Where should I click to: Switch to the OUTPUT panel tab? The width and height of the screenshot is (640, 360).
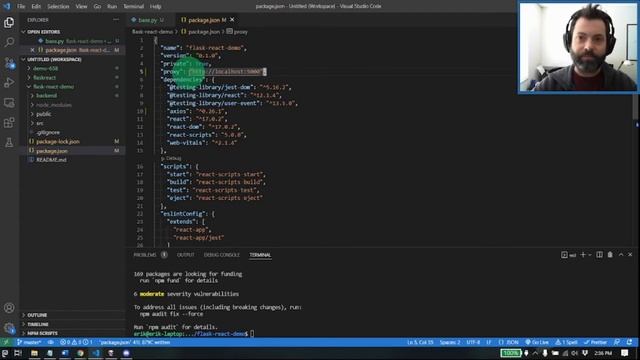click(185, 255)
